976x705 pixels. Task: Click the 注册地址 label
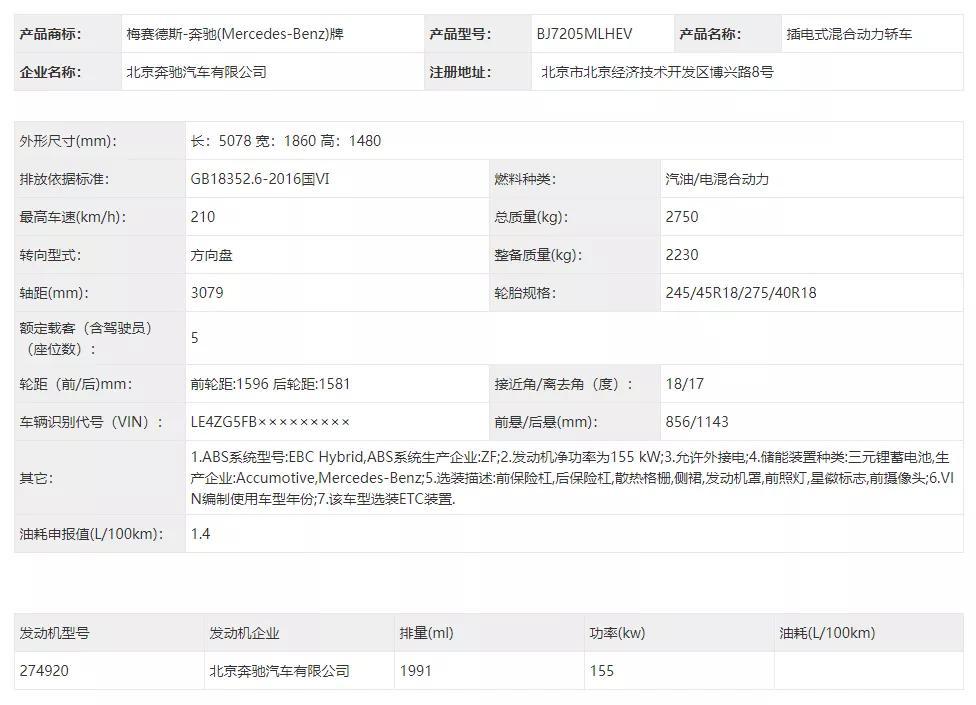click(x=460, y=72)
